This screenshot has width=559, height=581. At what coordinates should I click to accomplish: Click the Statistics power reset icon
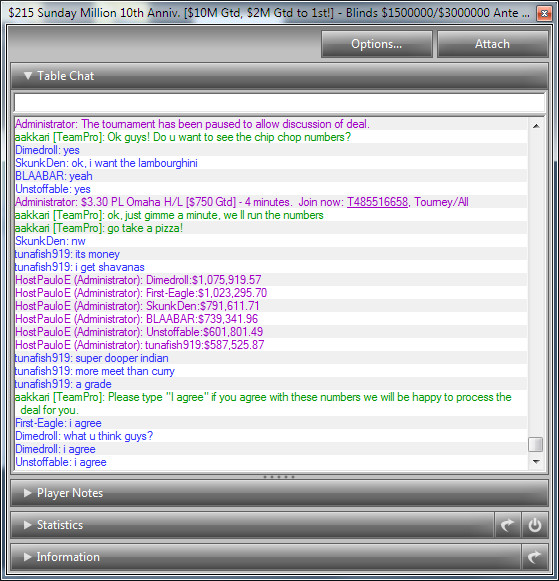coord(535,525)
